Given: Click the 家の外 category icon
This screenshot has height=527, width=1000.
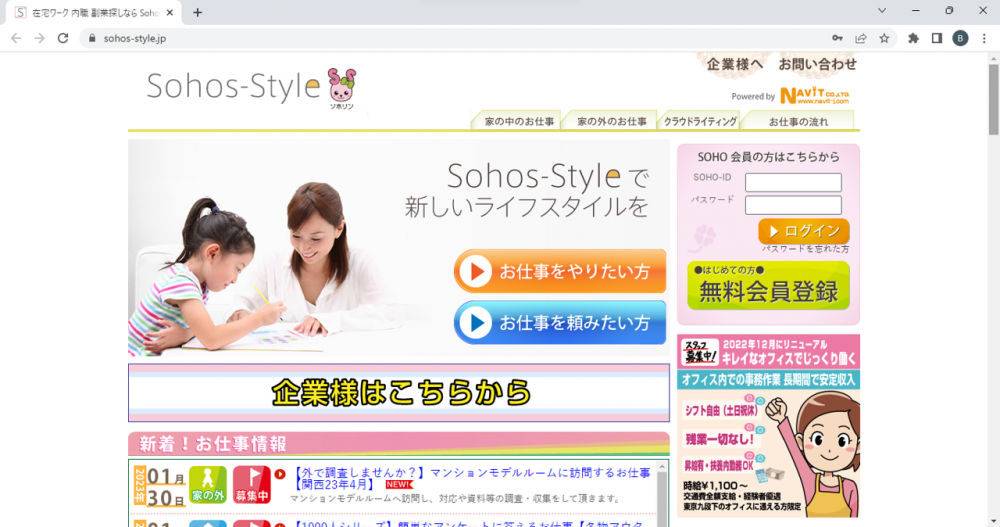Looking at the screenshot, I should (207, 485).
